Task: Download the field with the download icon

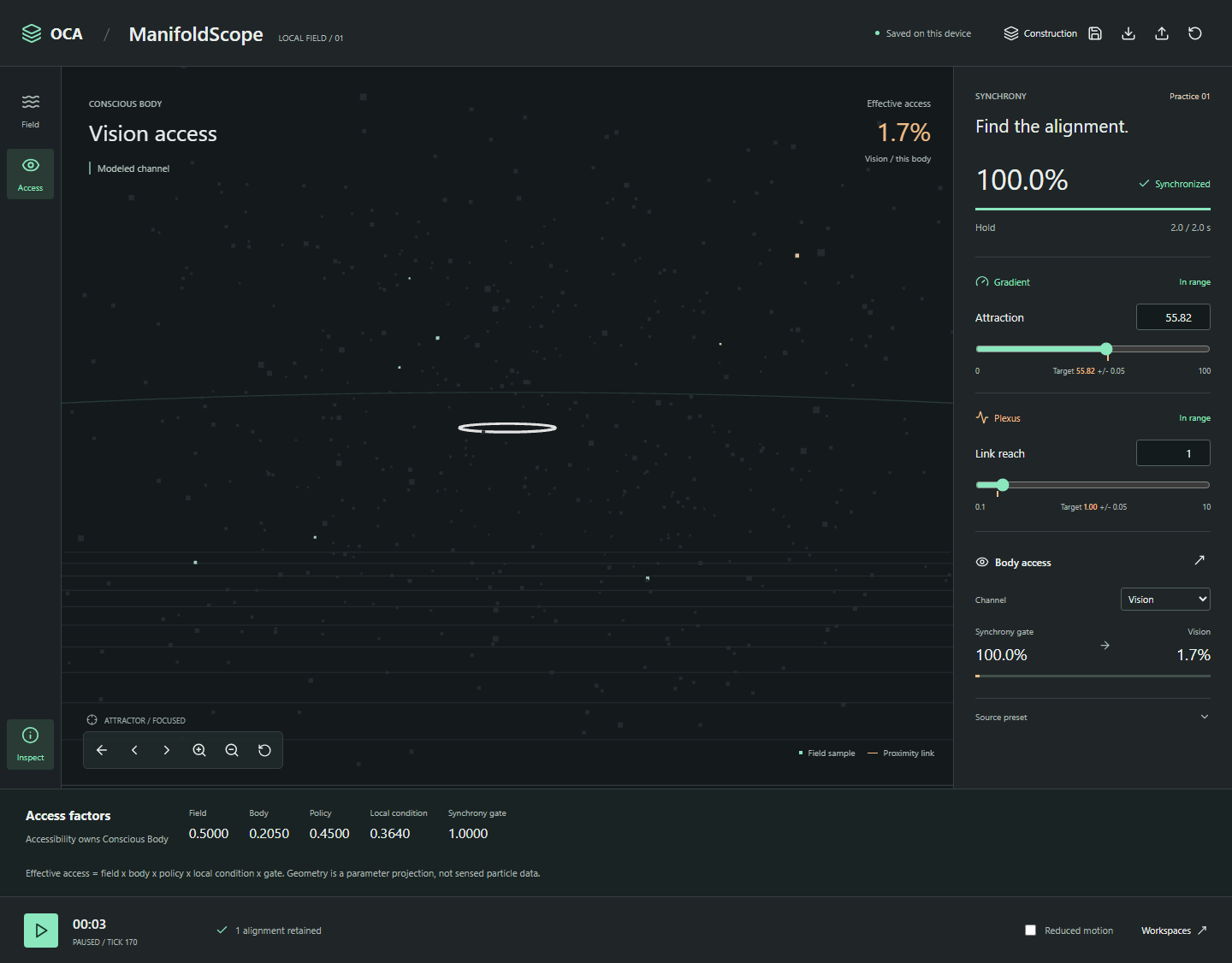Action: [x=1128, y=33]
